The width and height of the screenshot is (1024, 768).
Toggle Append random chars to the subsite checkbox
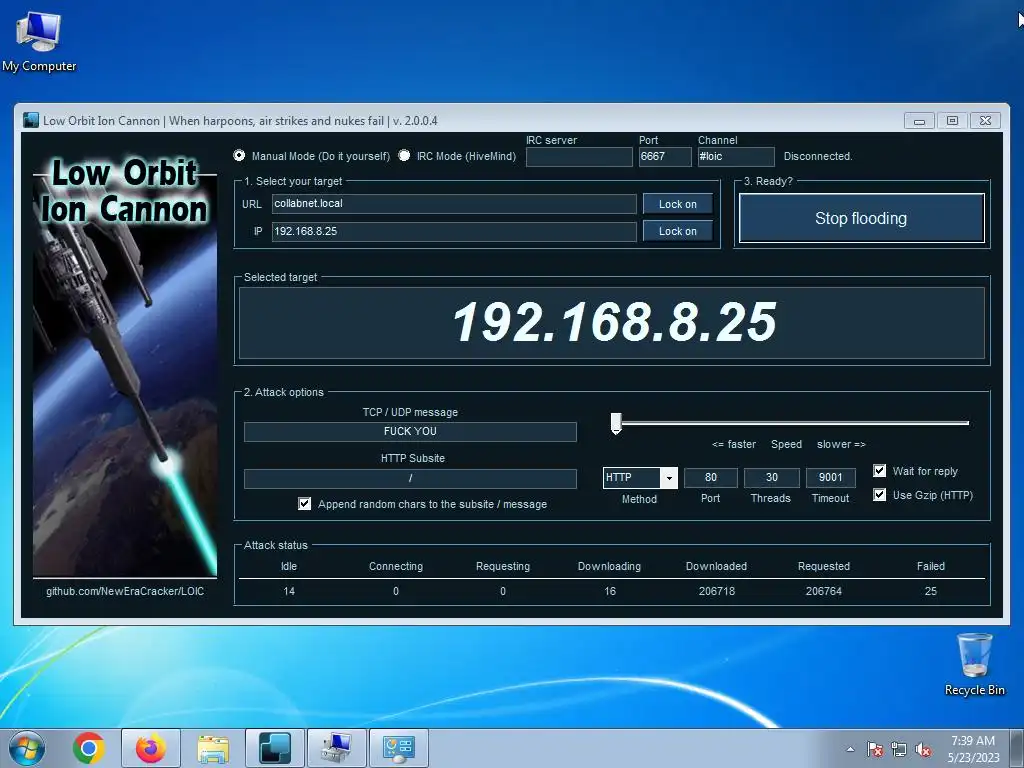304,504
